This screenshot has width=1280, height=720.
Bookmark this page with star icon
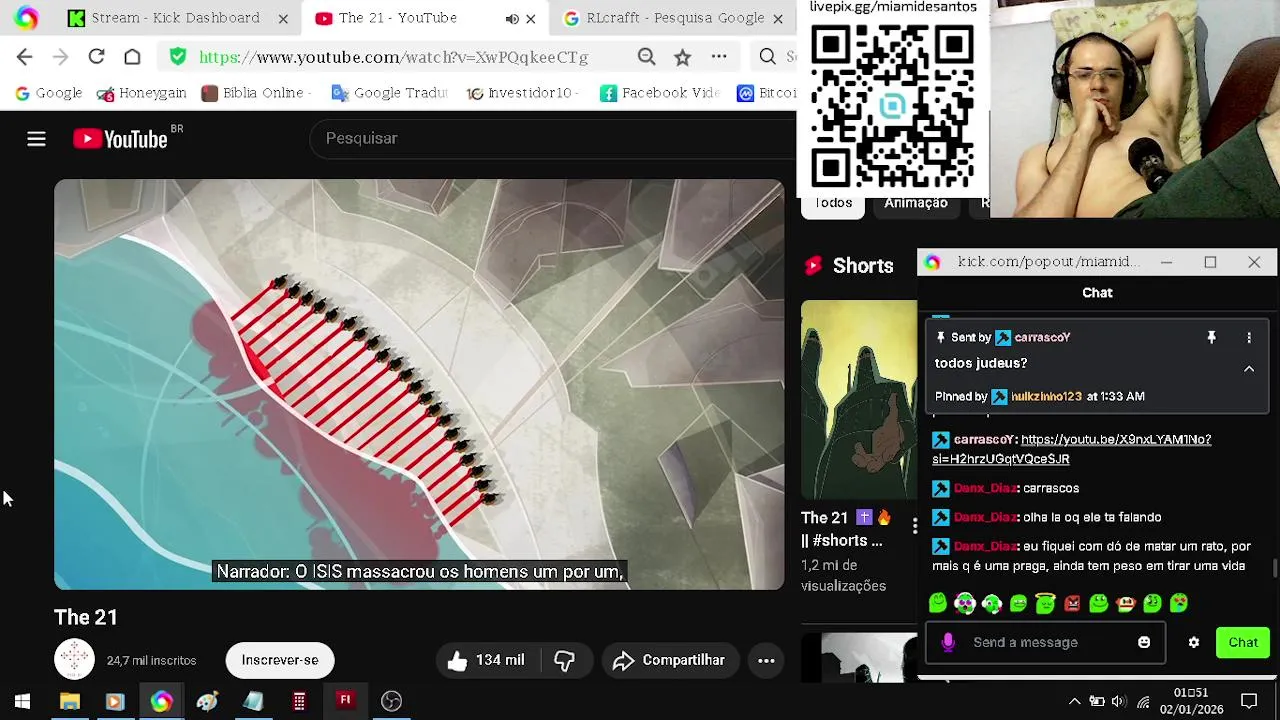(x=682, y=57)
